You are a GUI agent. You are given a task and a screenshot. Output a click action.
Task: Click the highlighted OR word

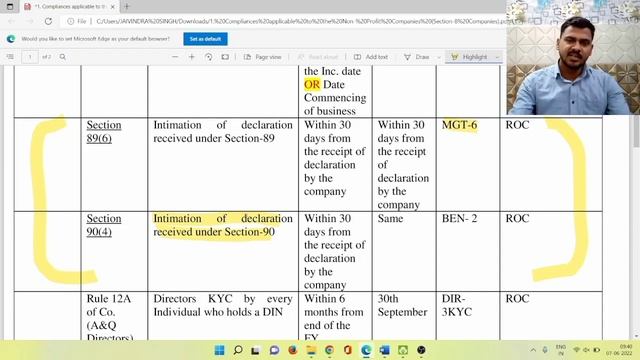tap(312, 84)
